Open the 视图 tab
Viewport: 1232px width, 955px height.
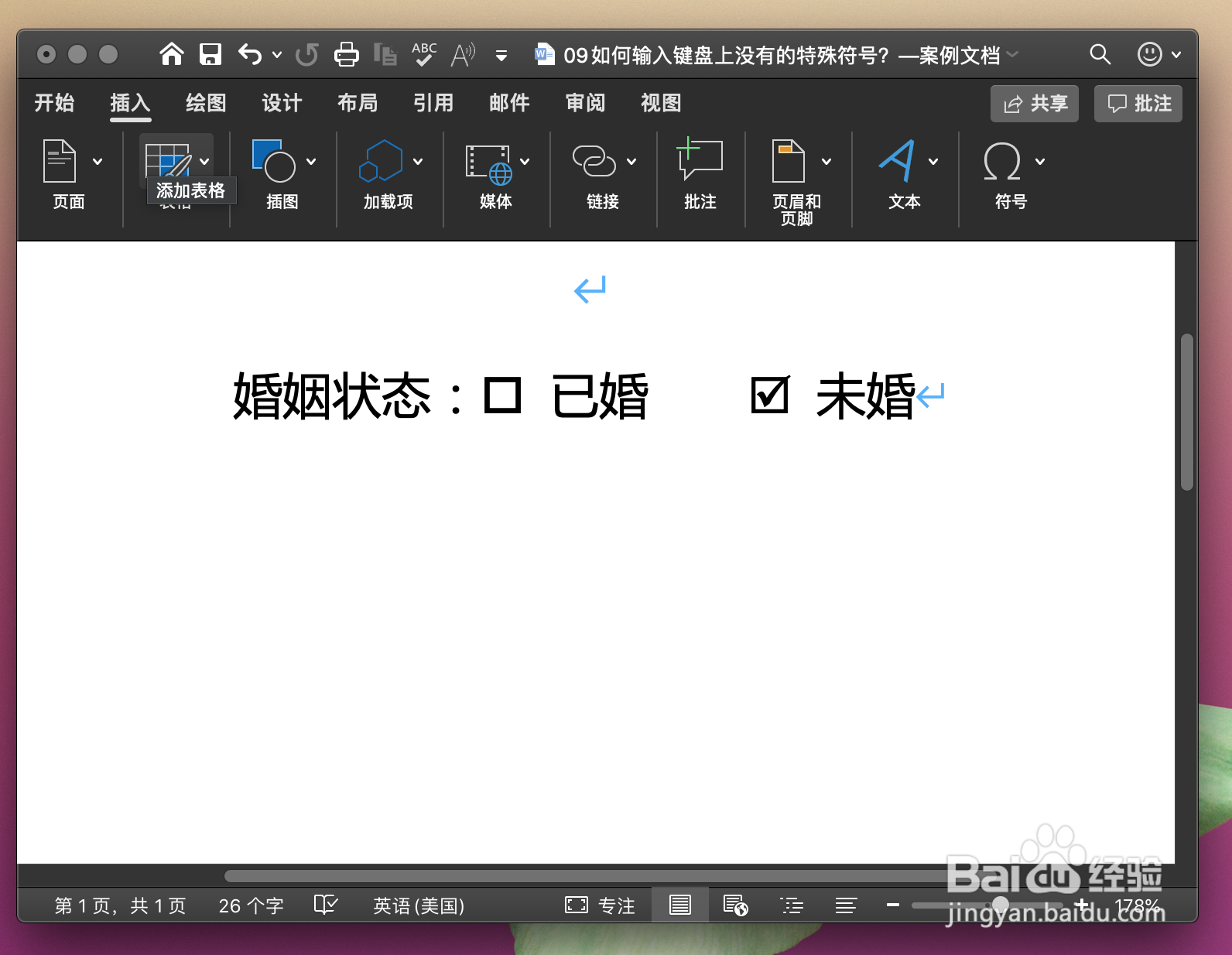(661, 103)
